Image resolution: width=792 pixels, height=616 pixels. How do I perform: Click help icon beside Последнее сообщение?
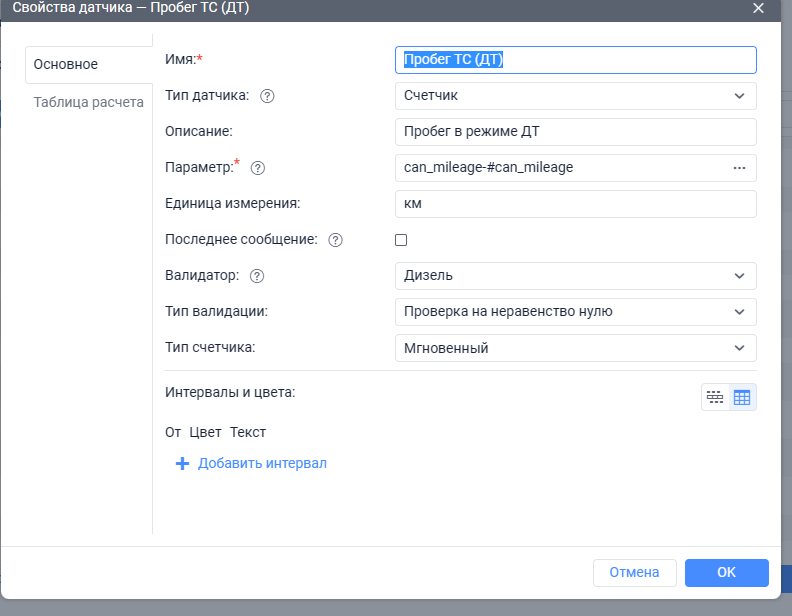(x=335, y=240)
